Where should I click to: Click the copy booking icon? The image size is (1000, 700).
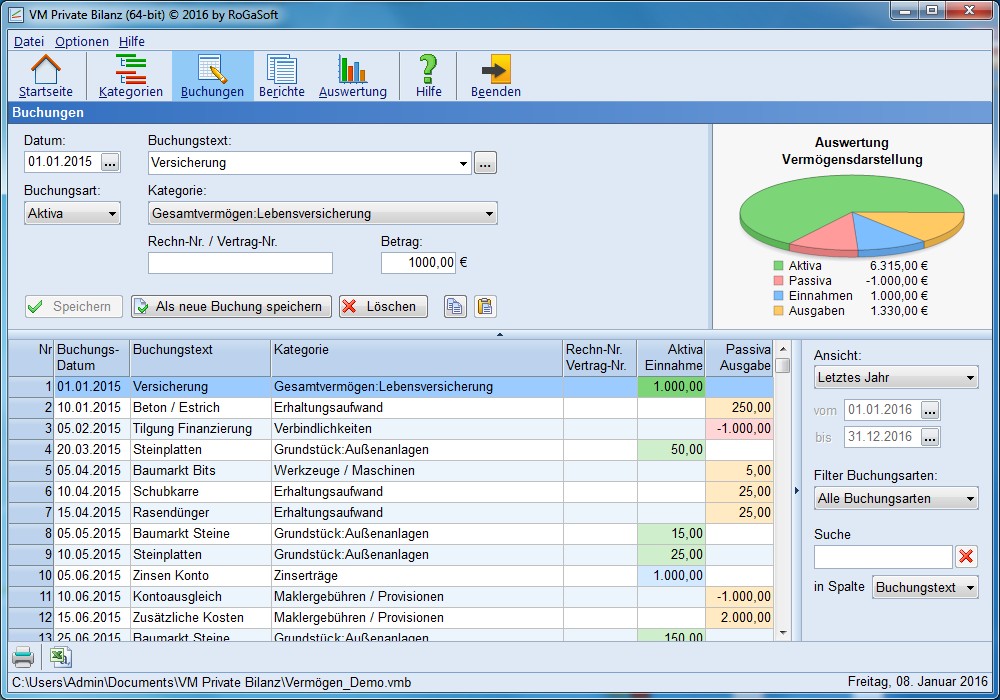coord(455,307)
